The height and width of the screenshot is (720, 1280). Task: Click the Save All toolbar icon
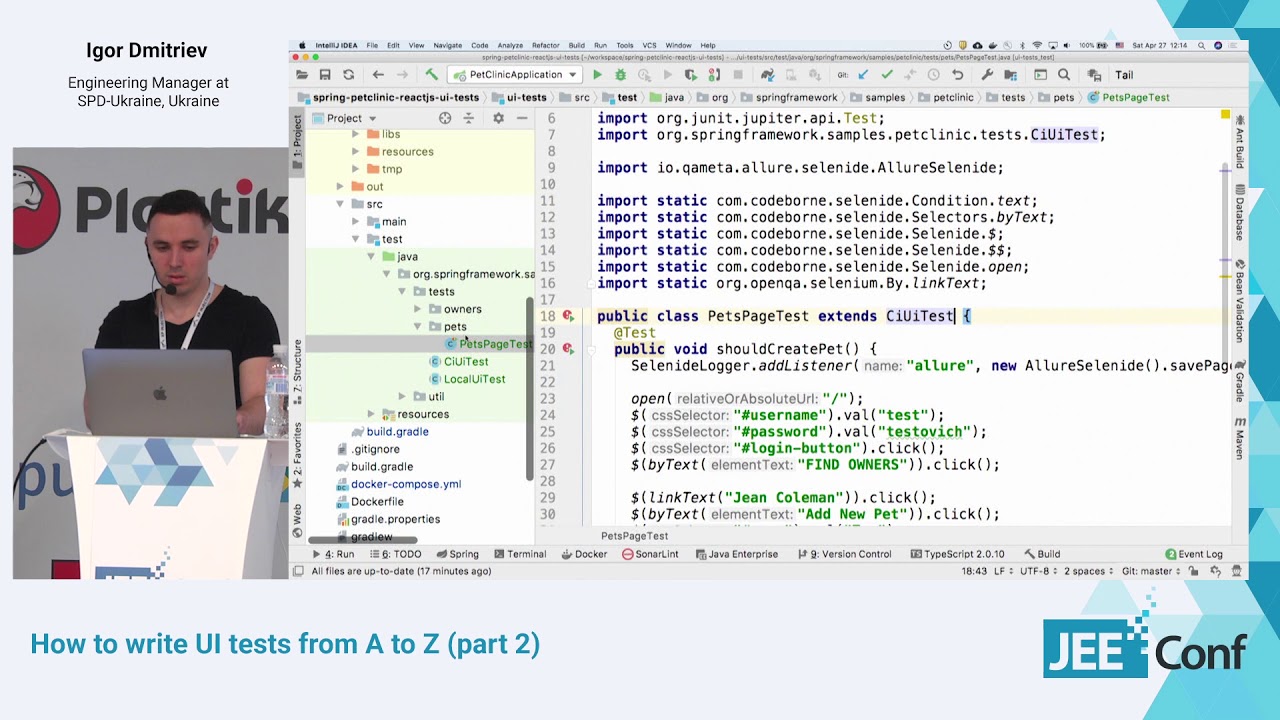click(x=325, y=75)
